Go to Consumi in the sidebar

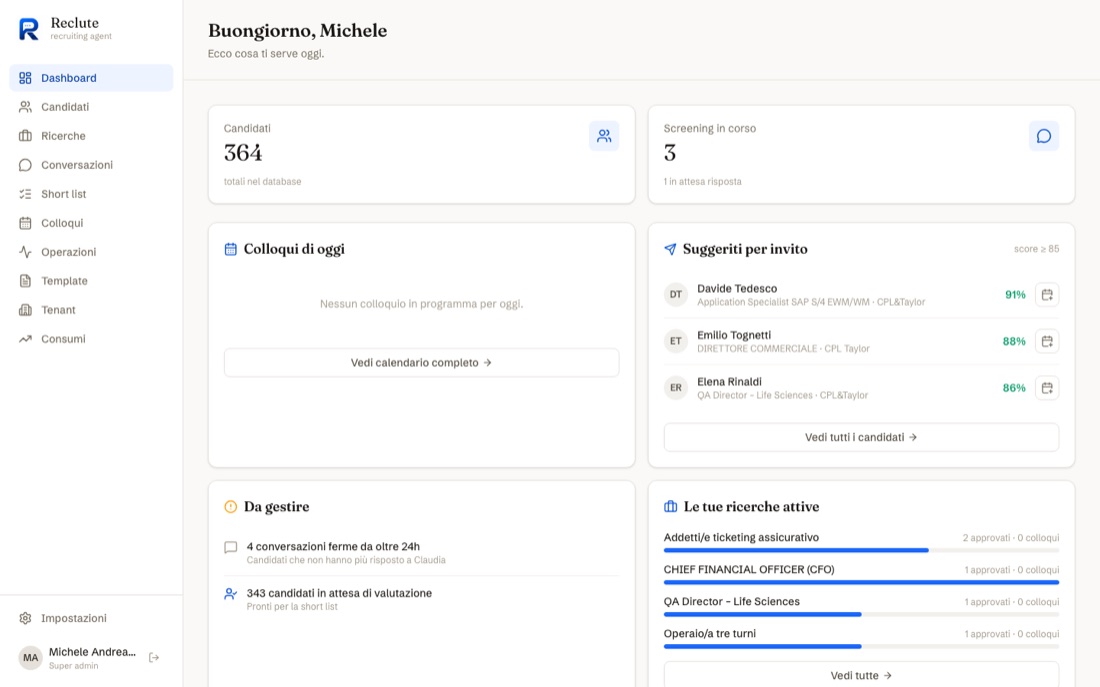click(x=91, y=339)
